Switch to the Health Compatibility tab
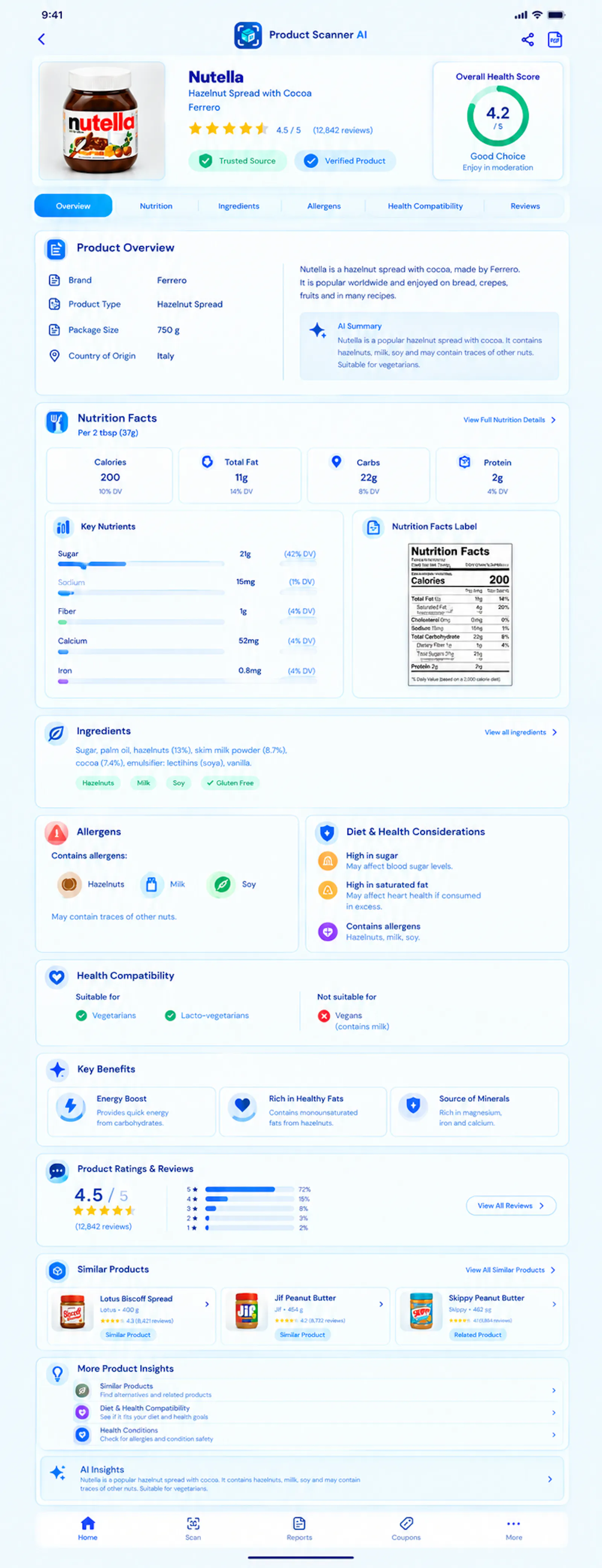Viewport: 602px width, 1568px height. pos(425,206)
